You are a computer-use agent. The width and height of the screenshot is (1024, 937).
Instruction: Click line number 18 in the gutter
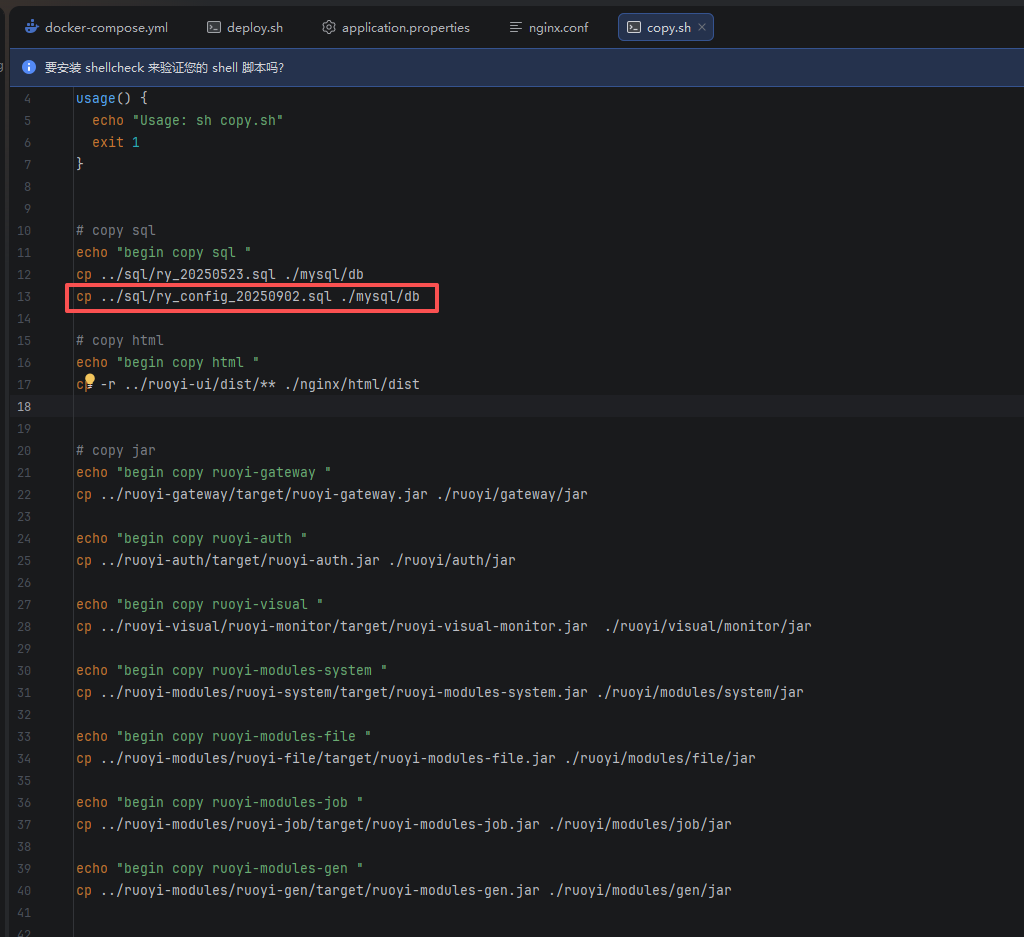[24, 407]
